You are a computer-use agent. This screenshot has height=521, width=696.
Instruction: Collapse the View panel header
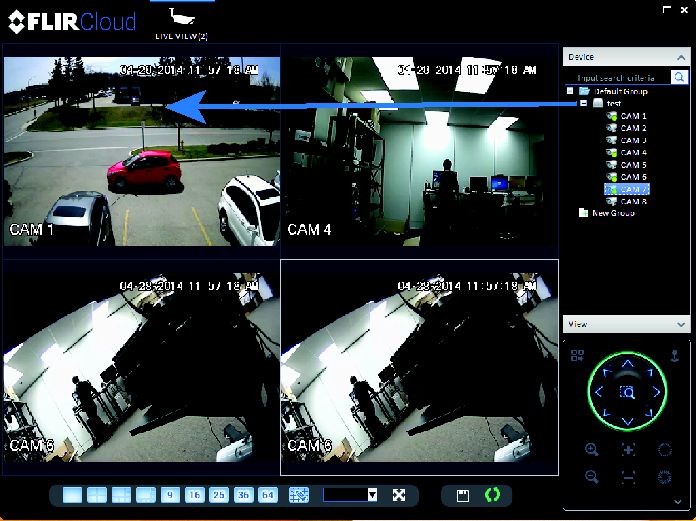(x=681, y=325)
